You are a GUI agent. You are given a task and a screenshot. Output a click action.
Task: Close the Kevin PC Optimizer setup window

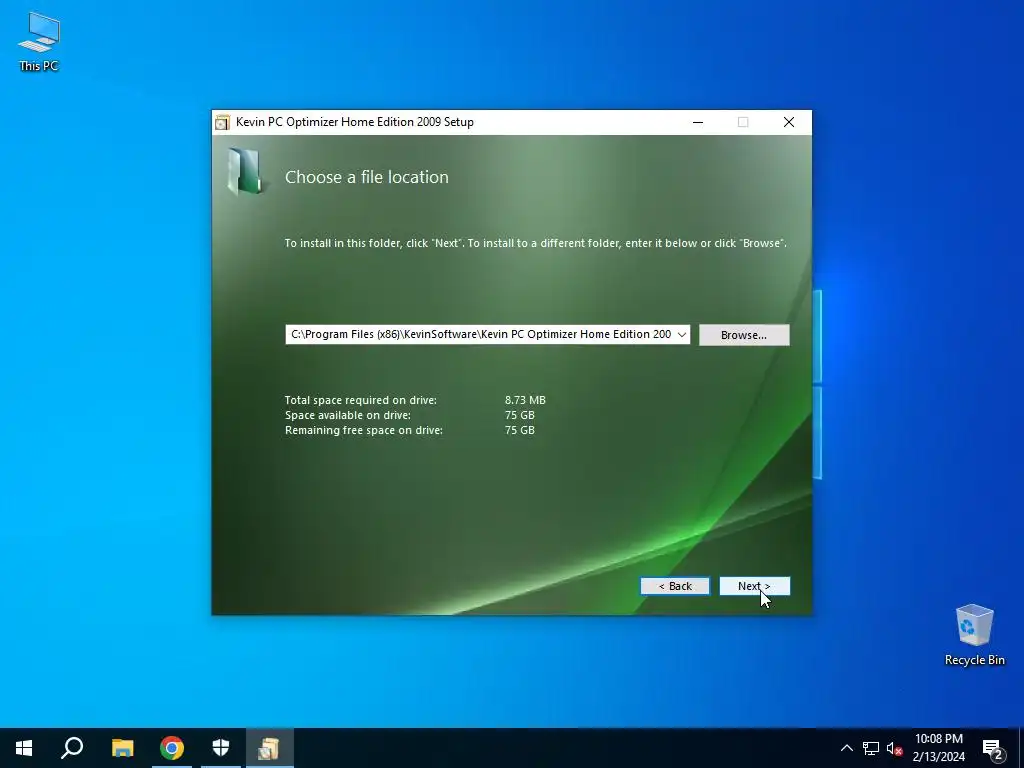coord(789,122)
